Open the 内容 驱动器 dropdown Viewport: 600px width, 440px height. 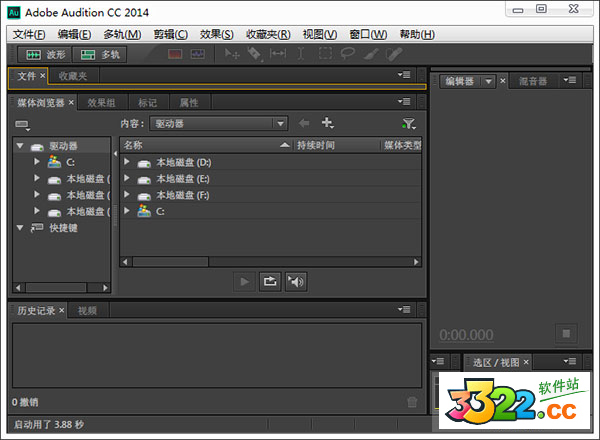point(219,124)
